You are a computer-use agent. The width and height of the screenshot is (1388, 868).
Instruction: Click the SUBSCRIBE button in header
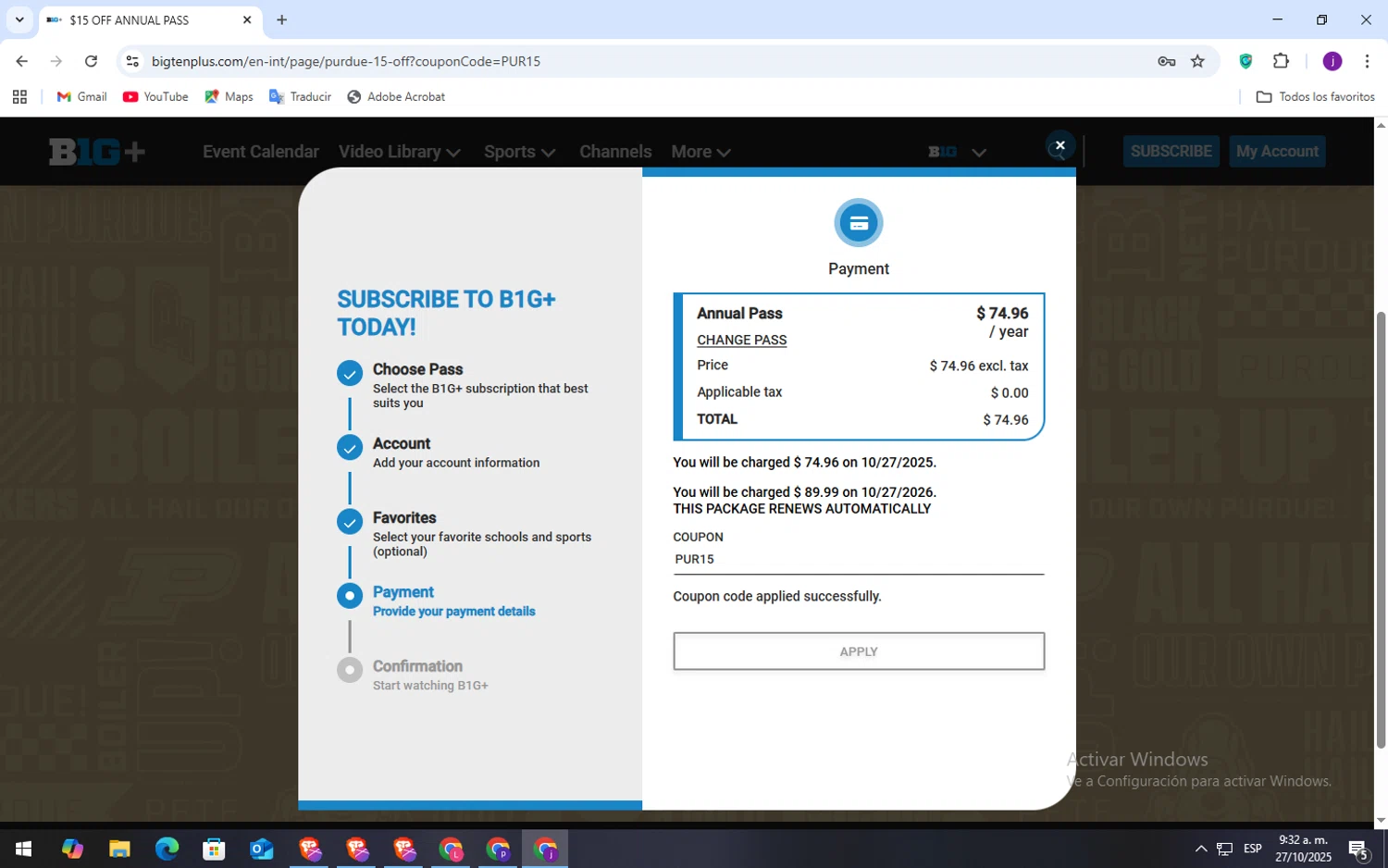[x=1171, y=151]
